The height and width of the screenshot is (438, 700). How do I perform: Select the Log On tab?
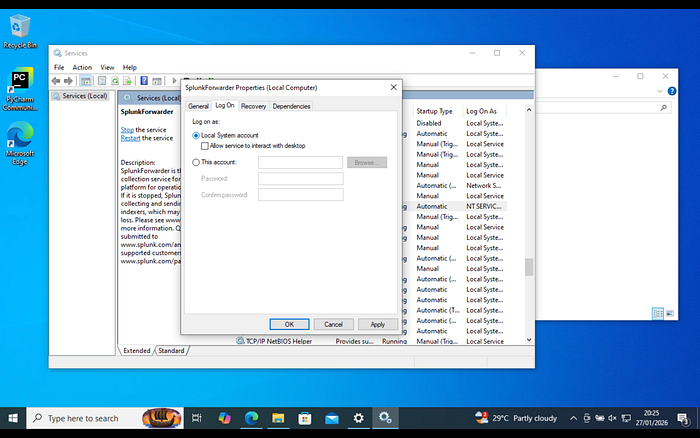pos(225,105)
